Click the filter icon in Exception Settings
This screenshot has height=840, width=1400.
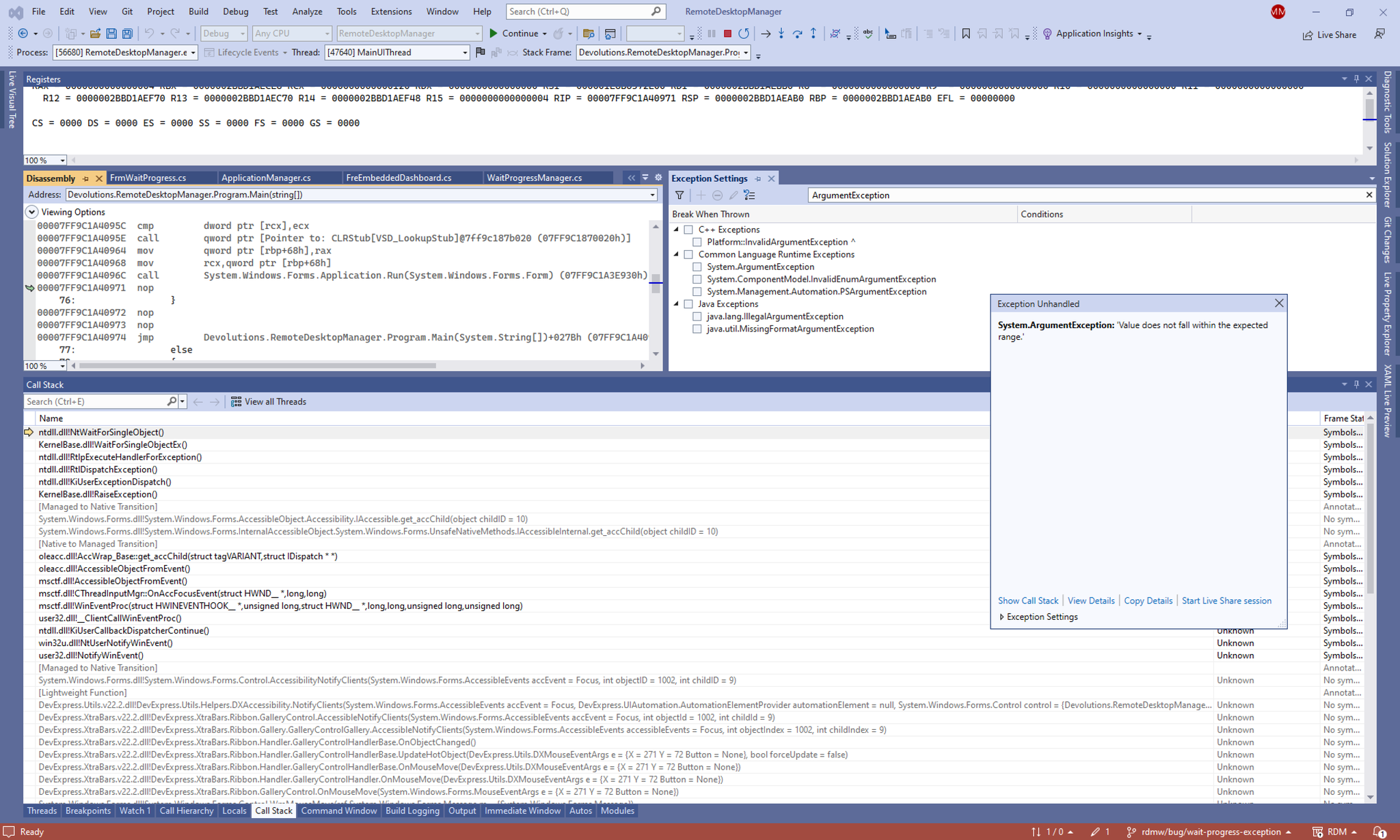pyautogui.click(x=679, y=195)
